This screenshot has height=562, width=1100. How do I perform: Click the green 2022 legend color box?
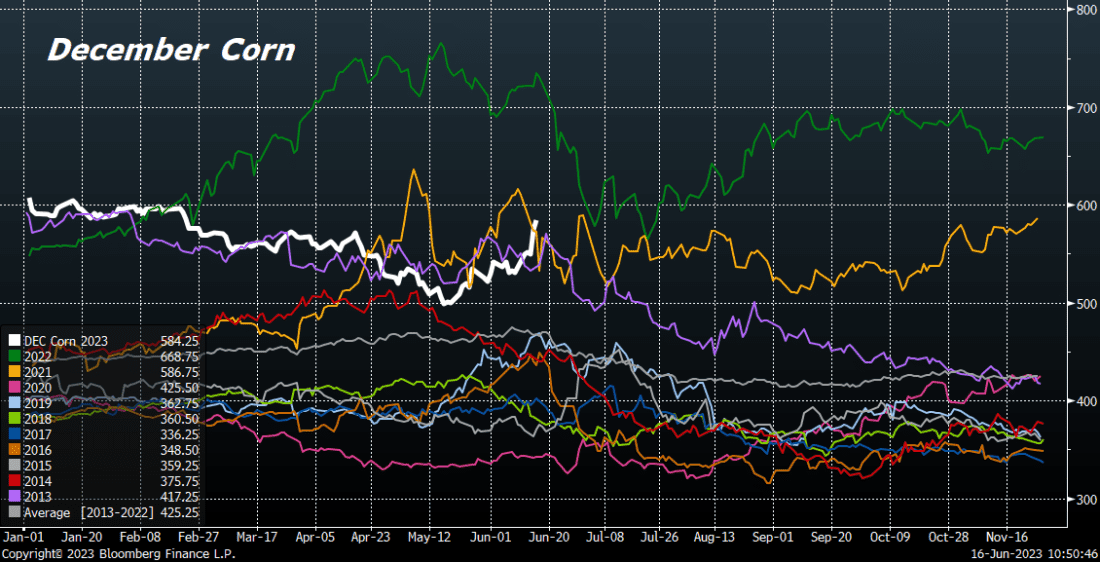(12, 356)
